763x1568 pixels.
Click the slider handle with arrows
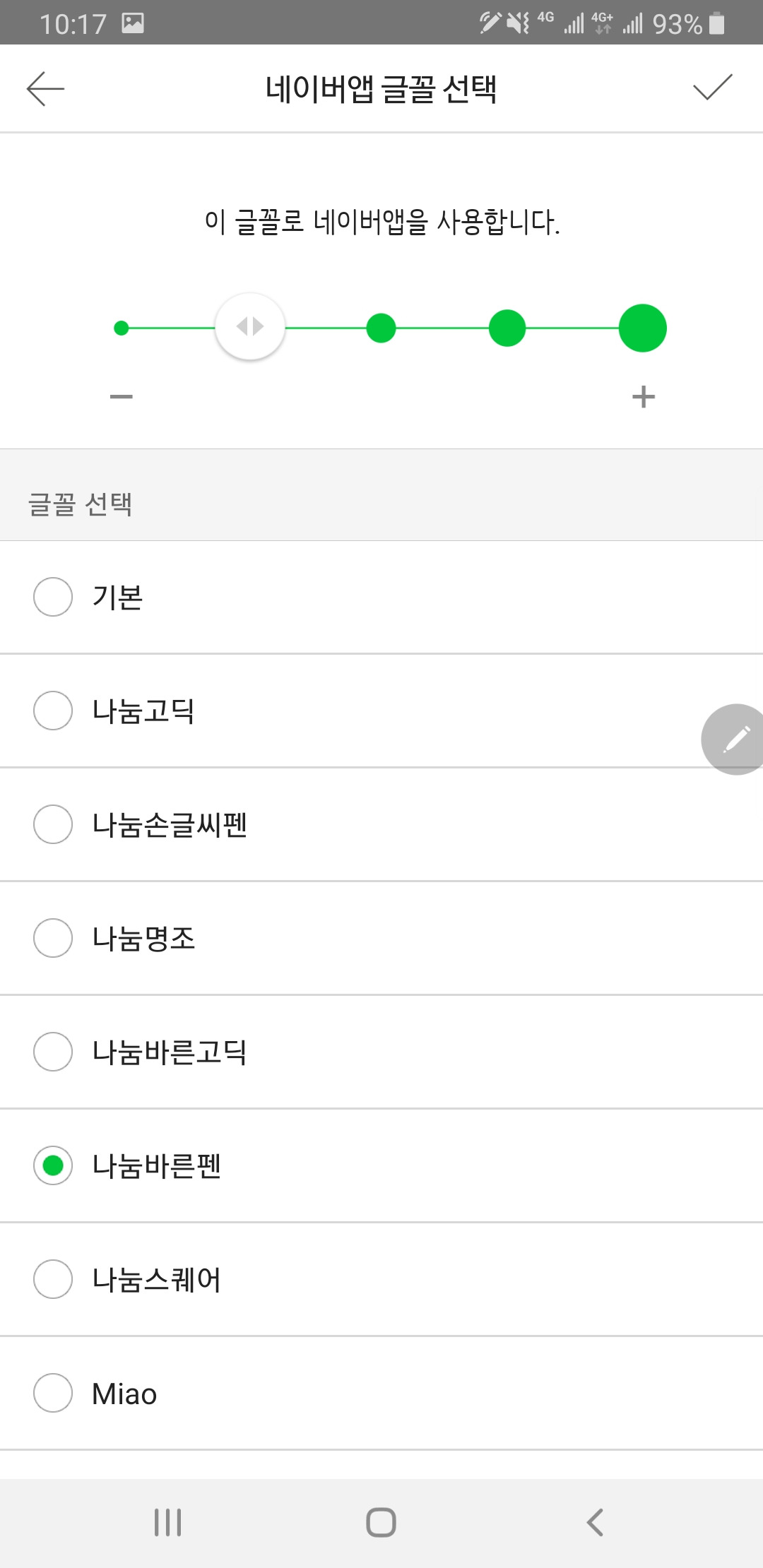point(250,326)
